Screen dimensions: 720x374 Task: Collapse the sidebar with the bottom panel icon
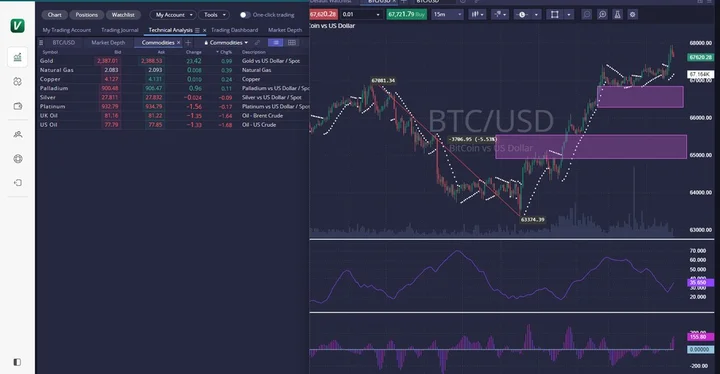17,362
